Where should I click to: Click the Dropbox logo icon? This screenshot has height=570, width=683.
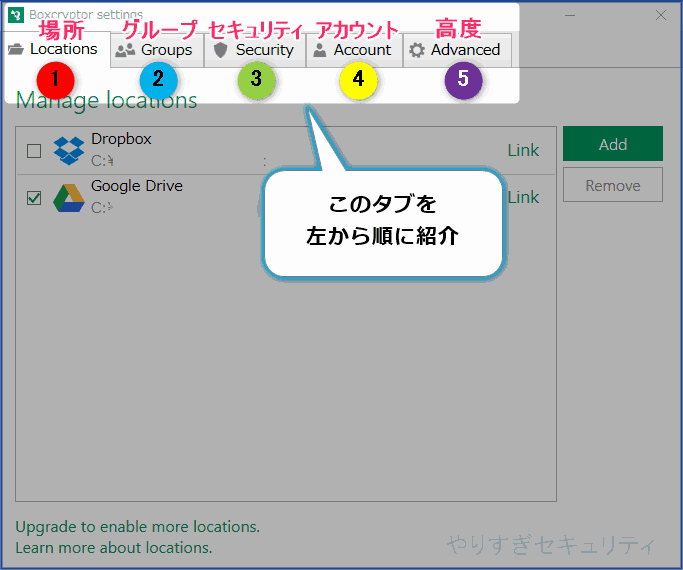pyautogui.click(x=69, y=151)
